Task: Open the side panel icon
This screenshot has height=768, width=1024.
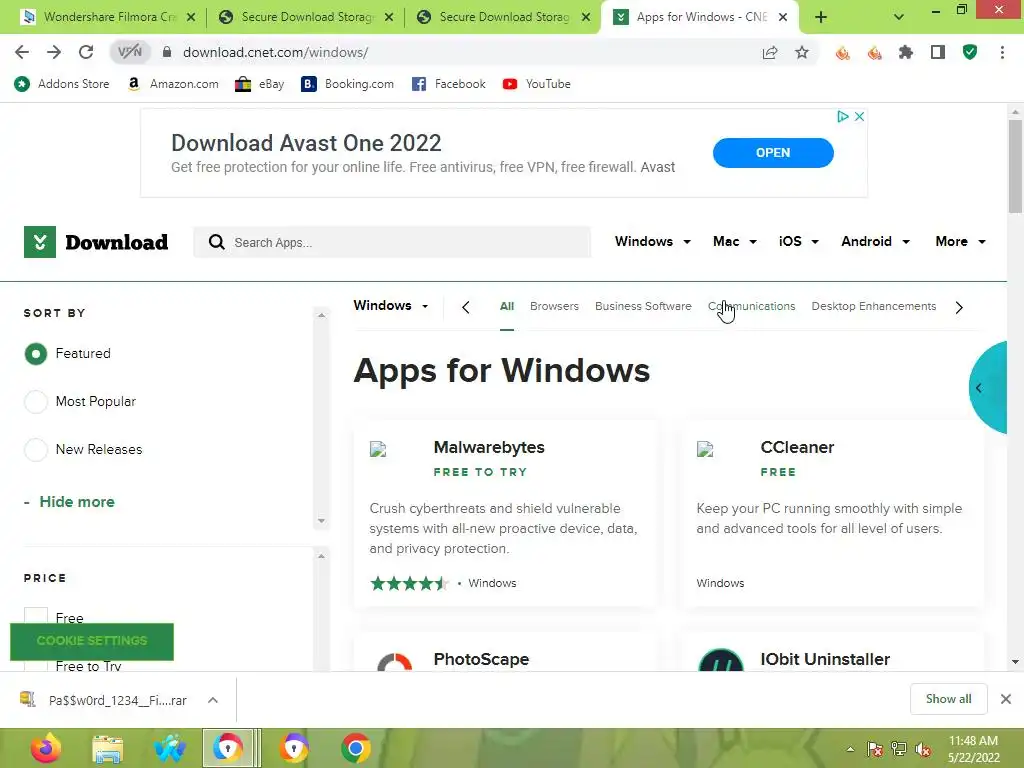Action: tap(938, 52)
